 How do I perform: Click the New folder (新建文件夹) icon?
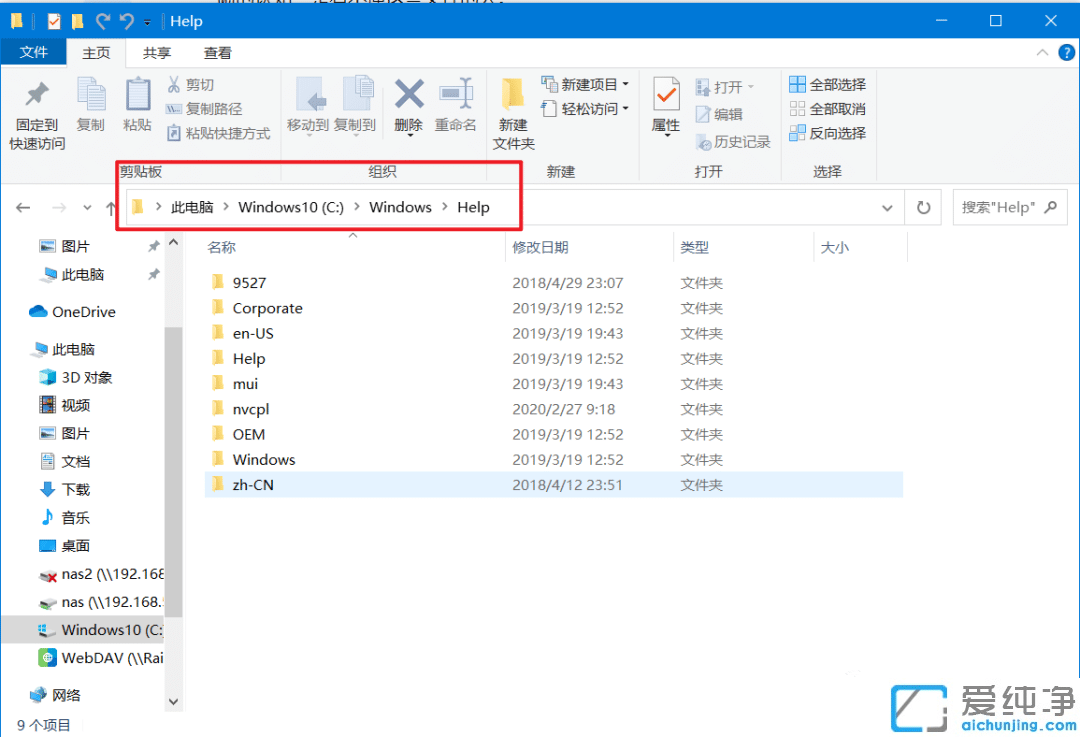pos(513,94)
